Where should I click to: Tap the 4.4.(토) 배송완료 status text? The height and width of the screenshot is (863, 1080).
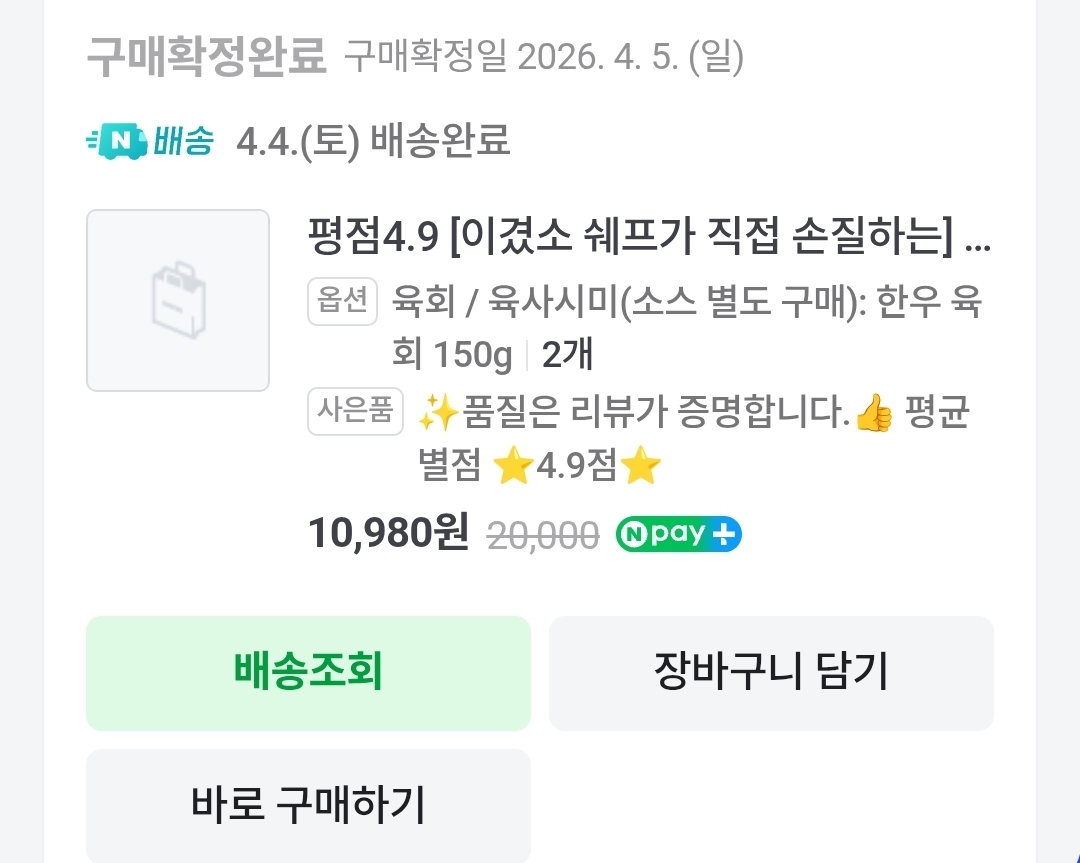tap(373, 142)
